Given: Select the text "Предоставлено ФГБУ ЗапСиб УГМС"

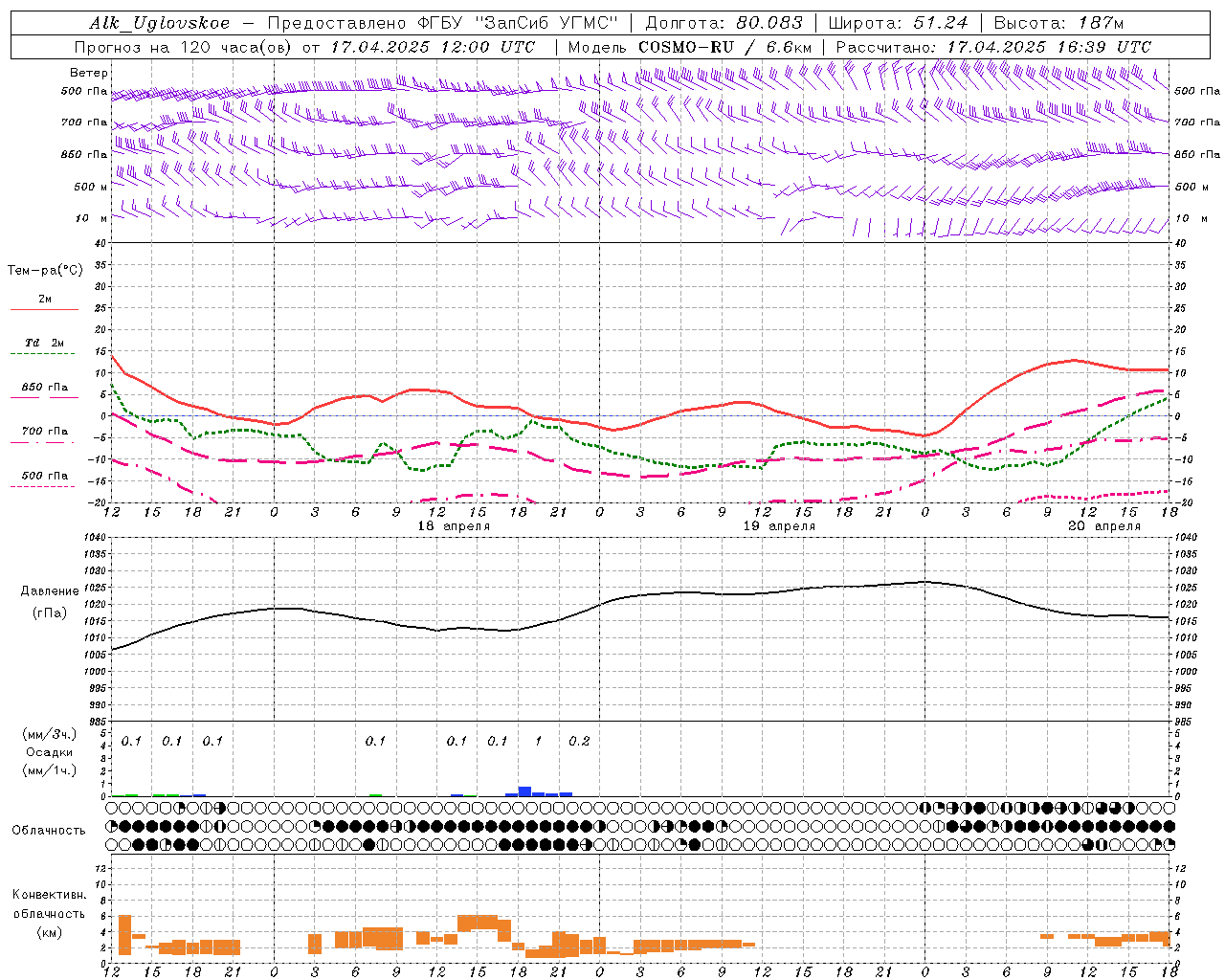Looking at the screenshot, I should pyautogui.click(x=443, y=23).
